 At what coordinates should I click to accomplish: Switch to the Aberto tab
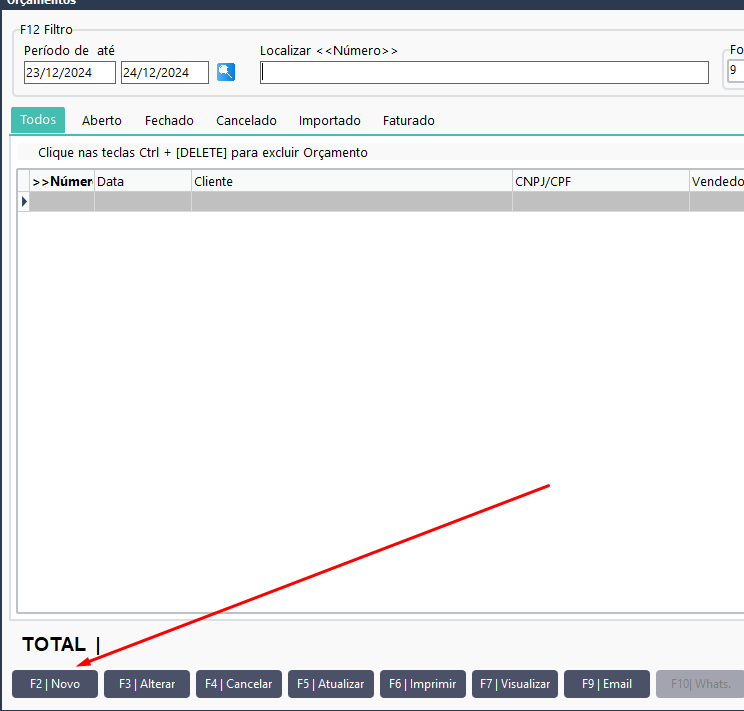pos(102,121)
